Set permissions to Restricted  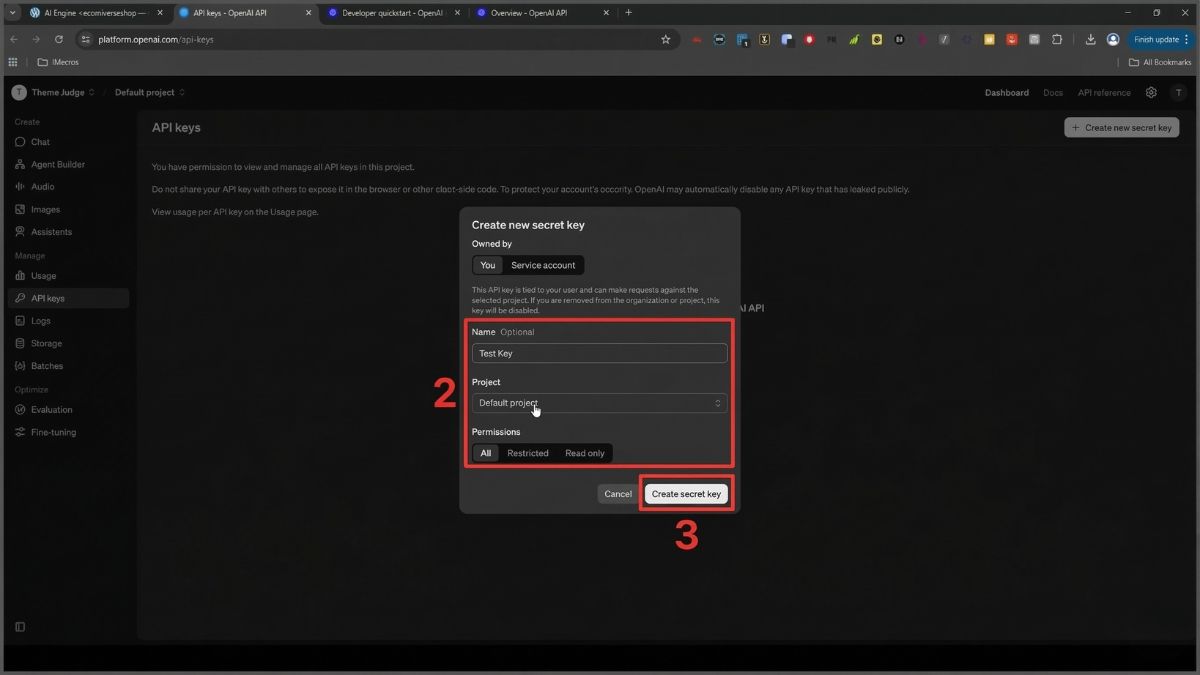[527, 453]
